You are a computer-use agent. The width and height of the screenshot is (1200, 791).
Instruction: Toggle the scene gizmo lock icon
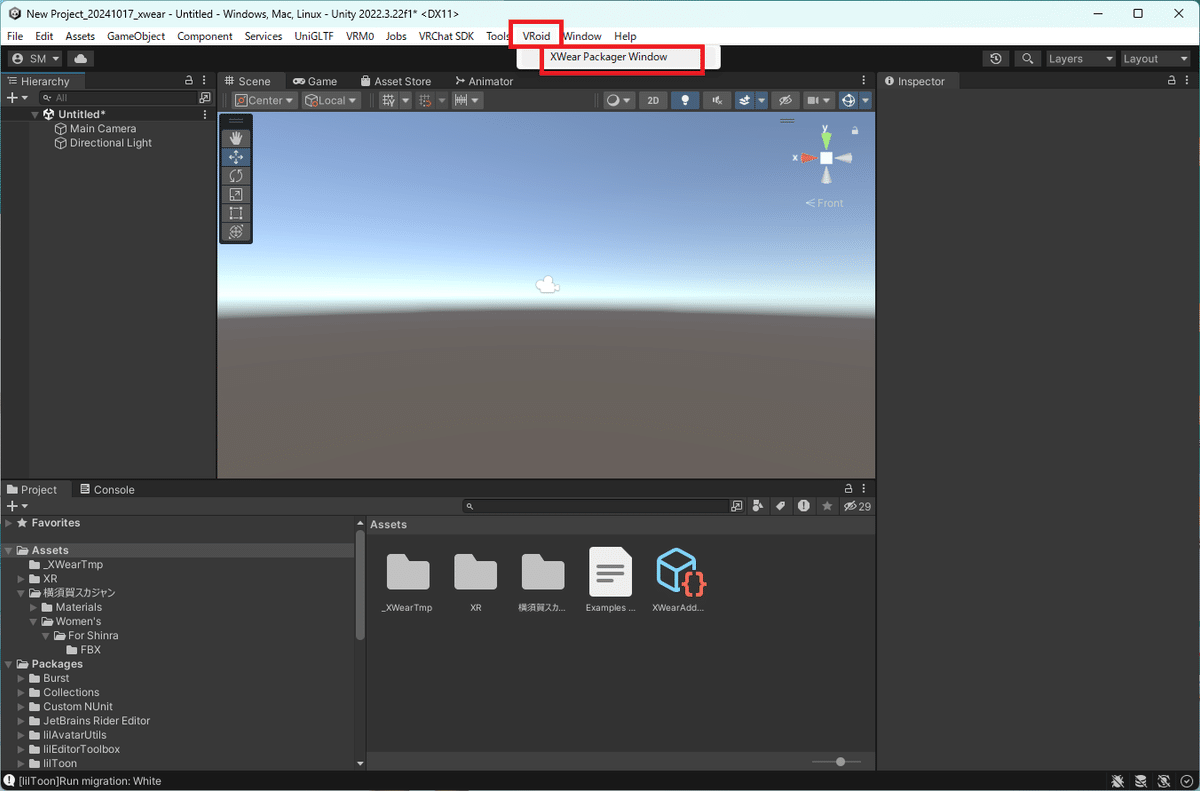855,131
